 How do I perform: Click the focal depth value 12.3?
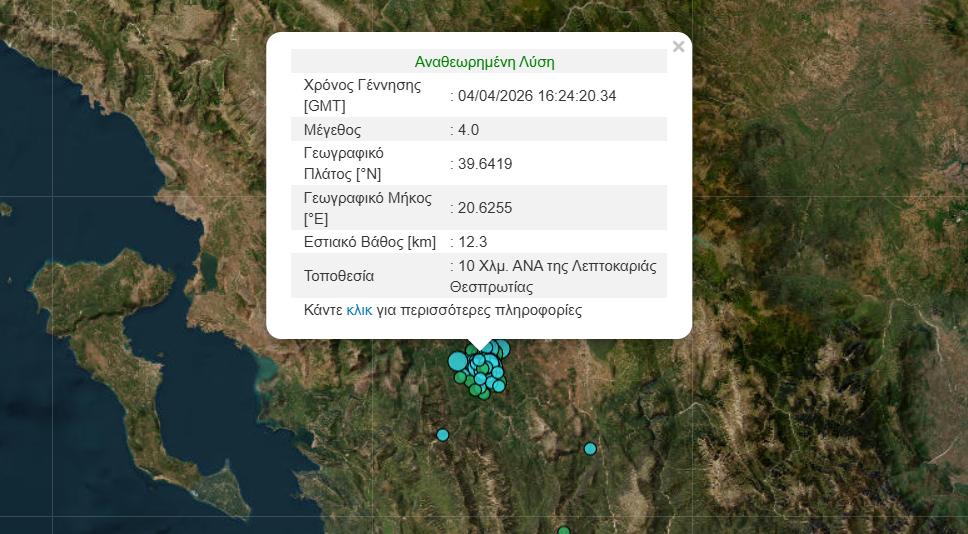472,242
